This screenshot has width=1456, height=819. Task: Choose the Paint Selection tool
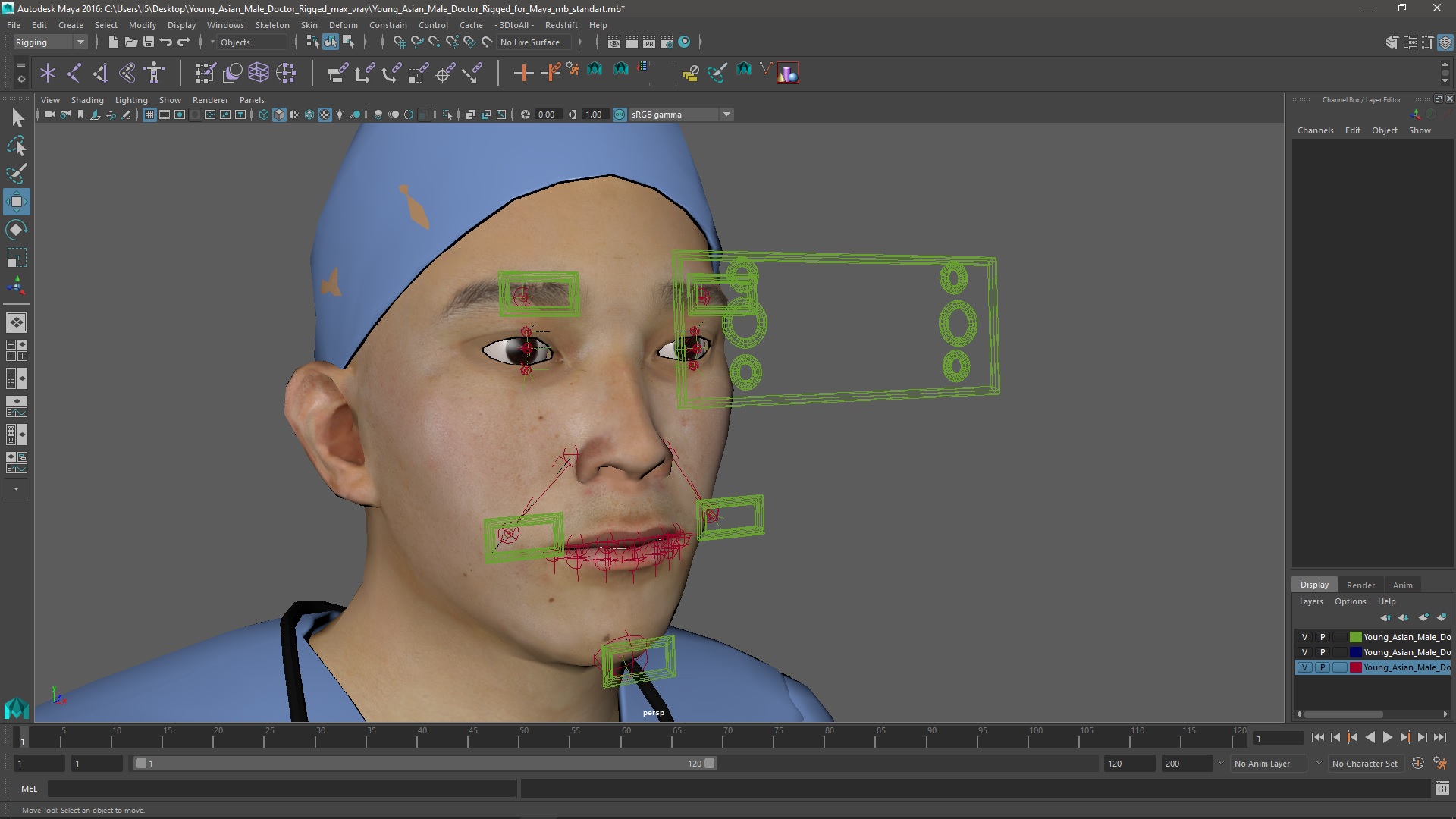pyautogui.click(x=17, y=174)
